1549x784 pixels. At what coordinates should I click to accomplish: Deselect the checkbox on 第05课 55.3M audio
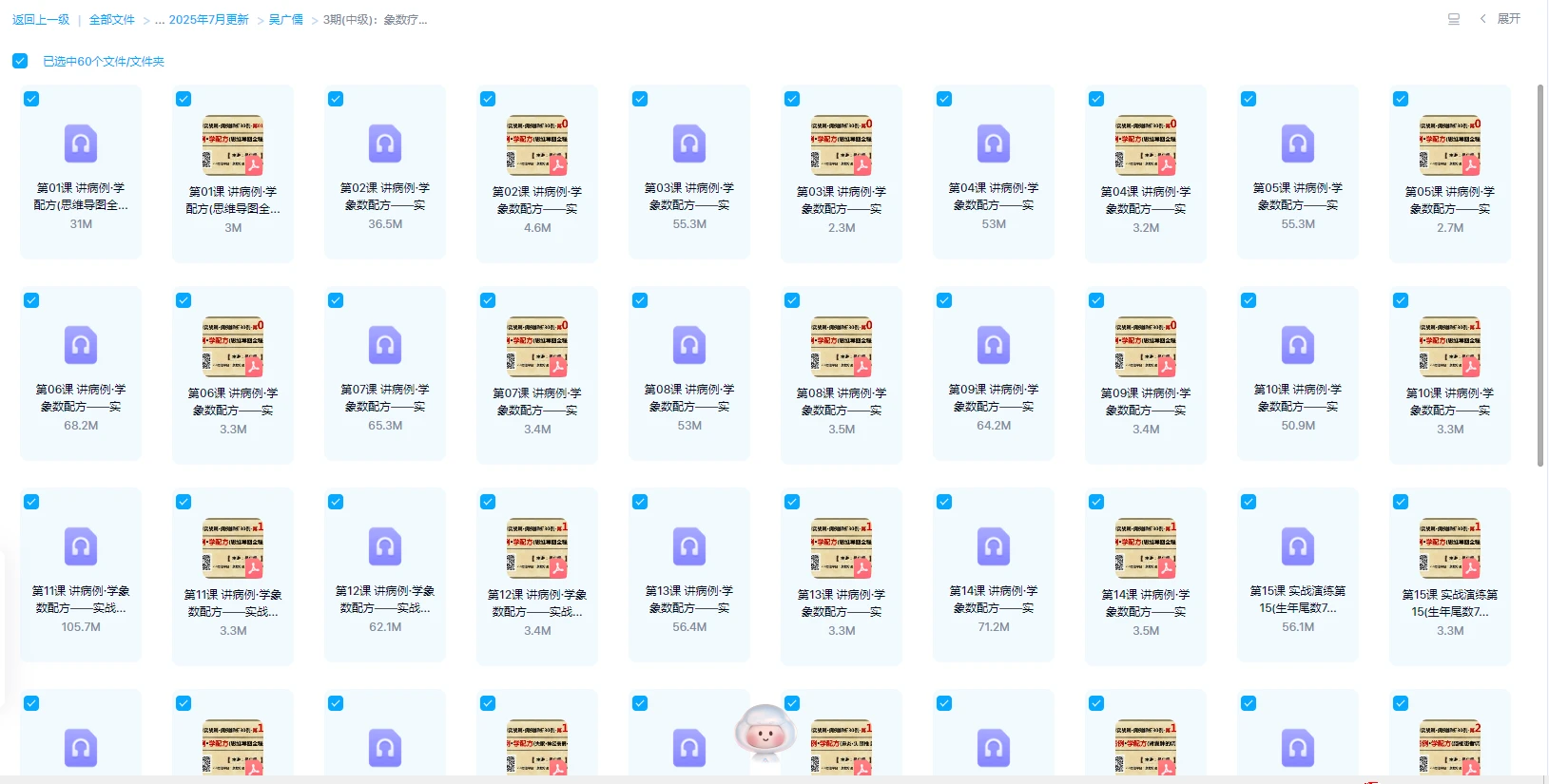tap(1249, 99)
